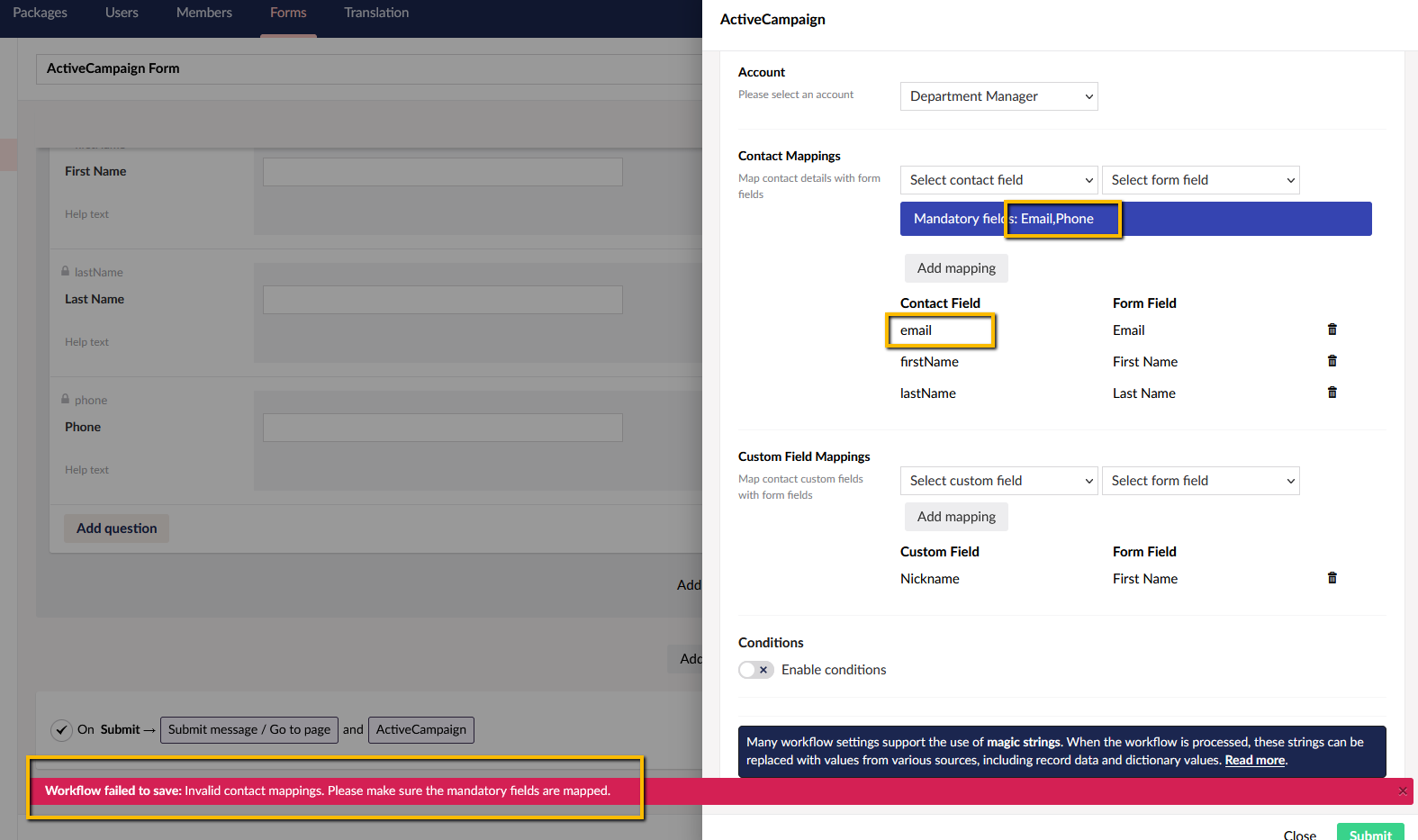Viewport: 1418px width, 840px height.
Task: Edit the ActiveCampaign Form name field
Action: click(x=369, y=69)
